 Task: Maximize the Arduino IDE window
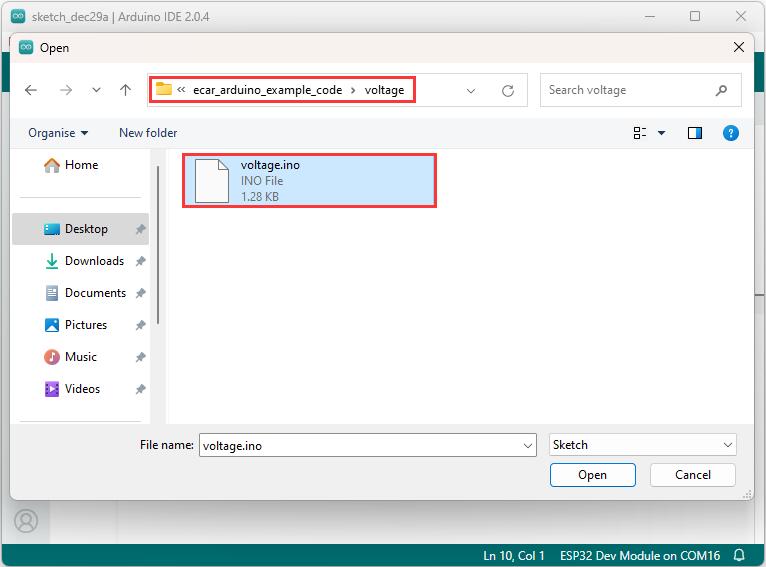click(x=695, y=16)
